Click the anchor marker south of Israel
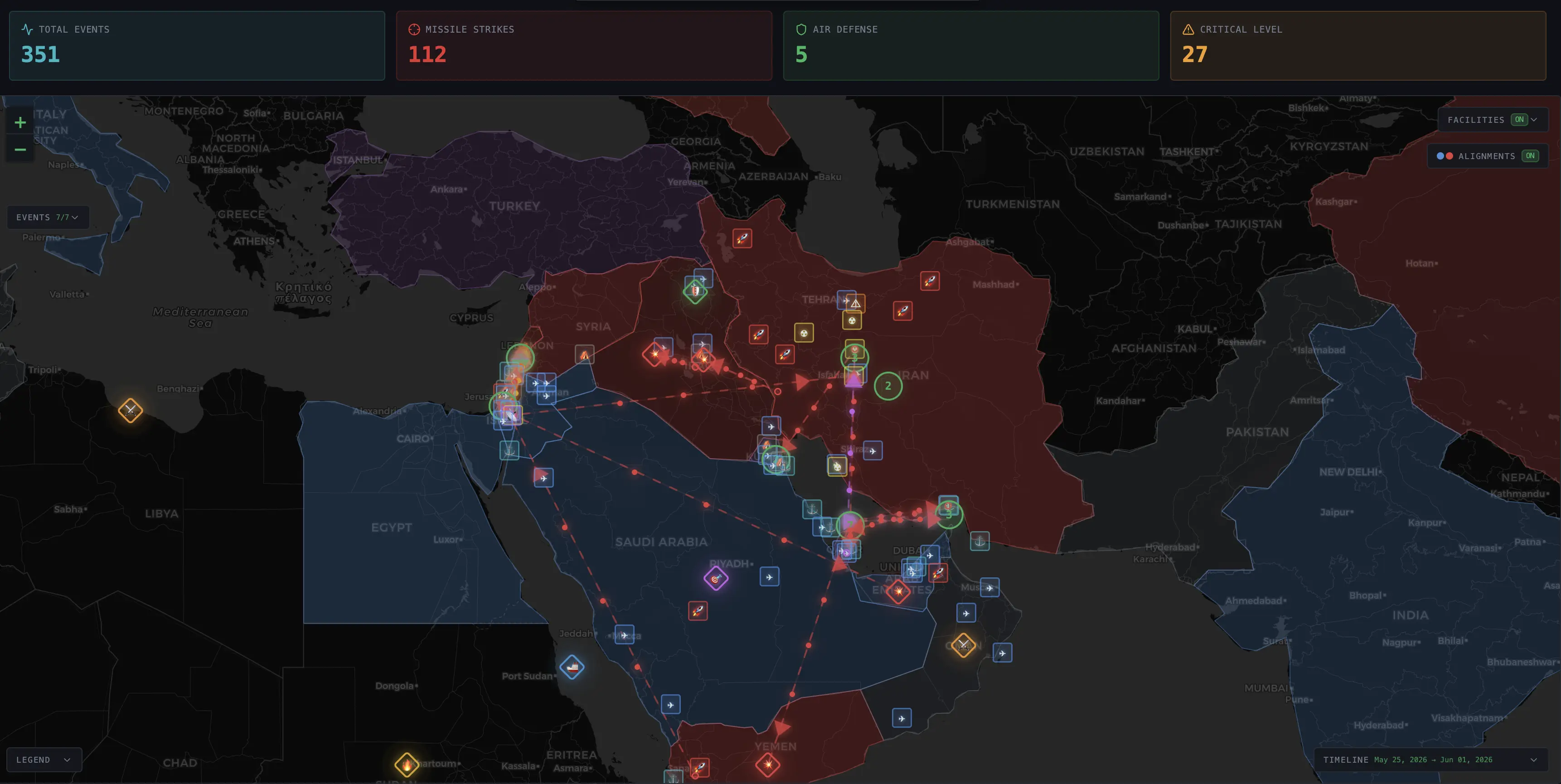This screenshot has height=784, width=1561. point(509,450)
